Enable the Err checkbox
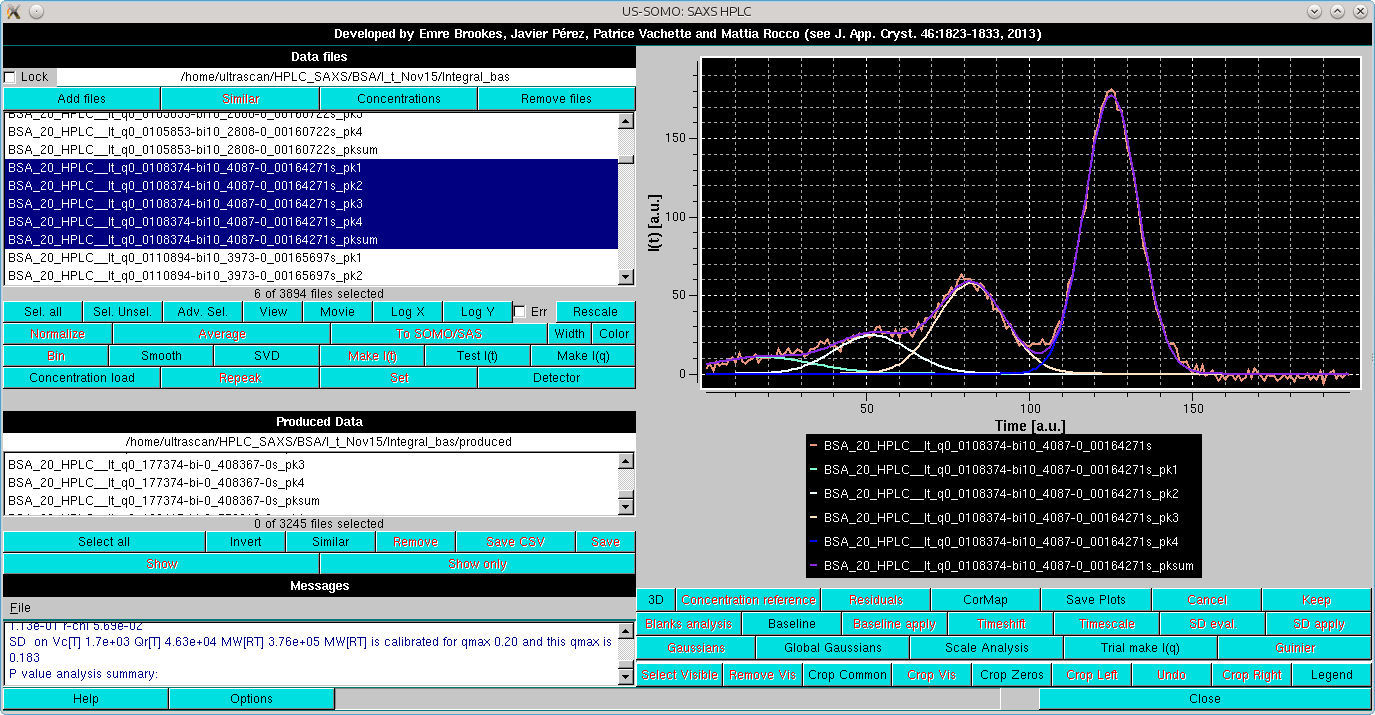This screenshot has width=1375, height=715. click(x=519, y=312)
